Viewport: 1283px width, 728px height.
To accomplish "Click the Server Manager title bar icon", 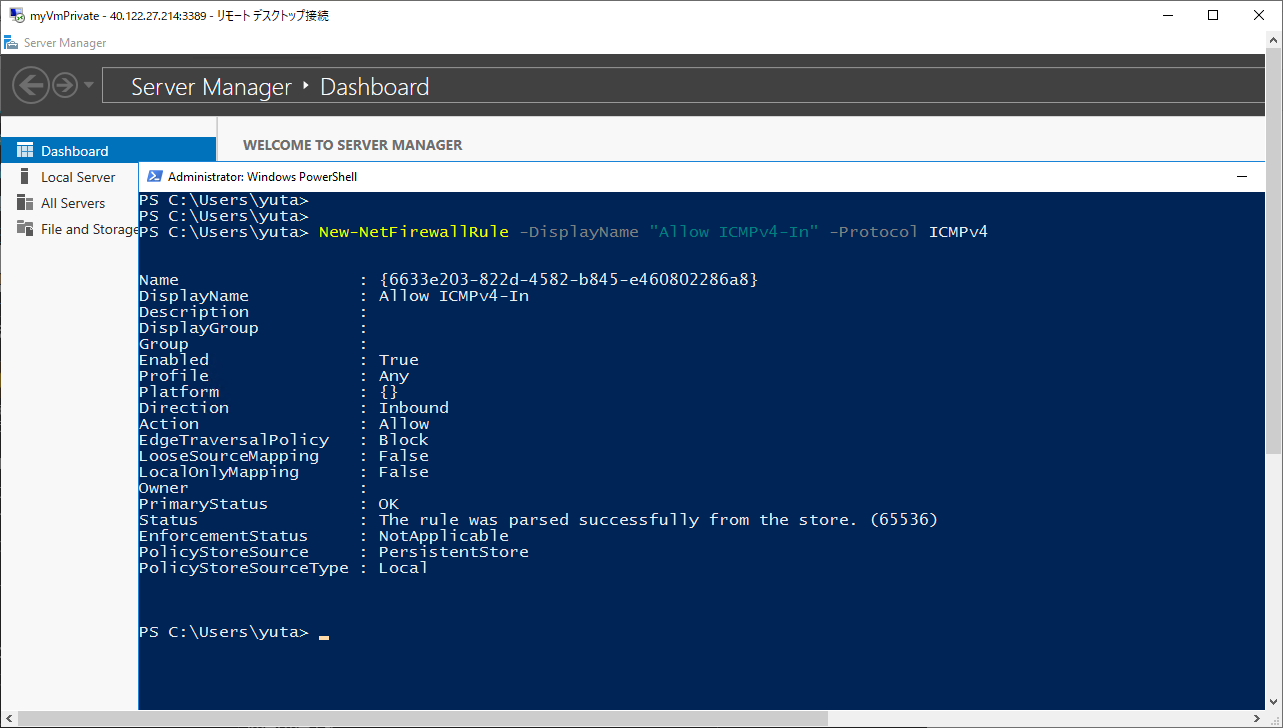I will pyautogui.click(x=10, y=43).
